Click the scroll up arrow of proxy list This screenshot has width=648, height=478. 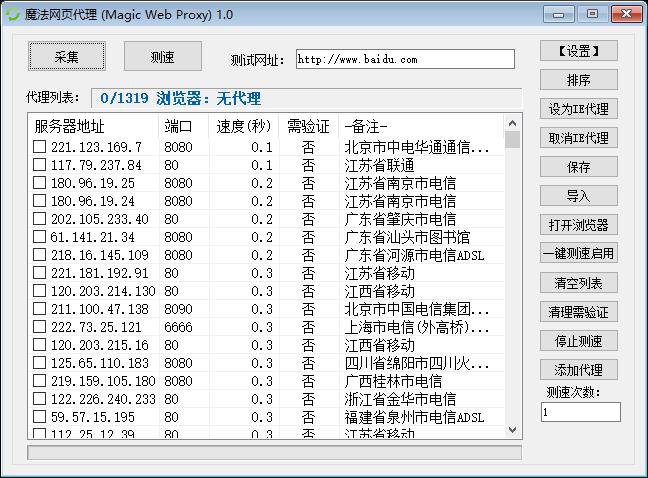(x=513, y=123)
